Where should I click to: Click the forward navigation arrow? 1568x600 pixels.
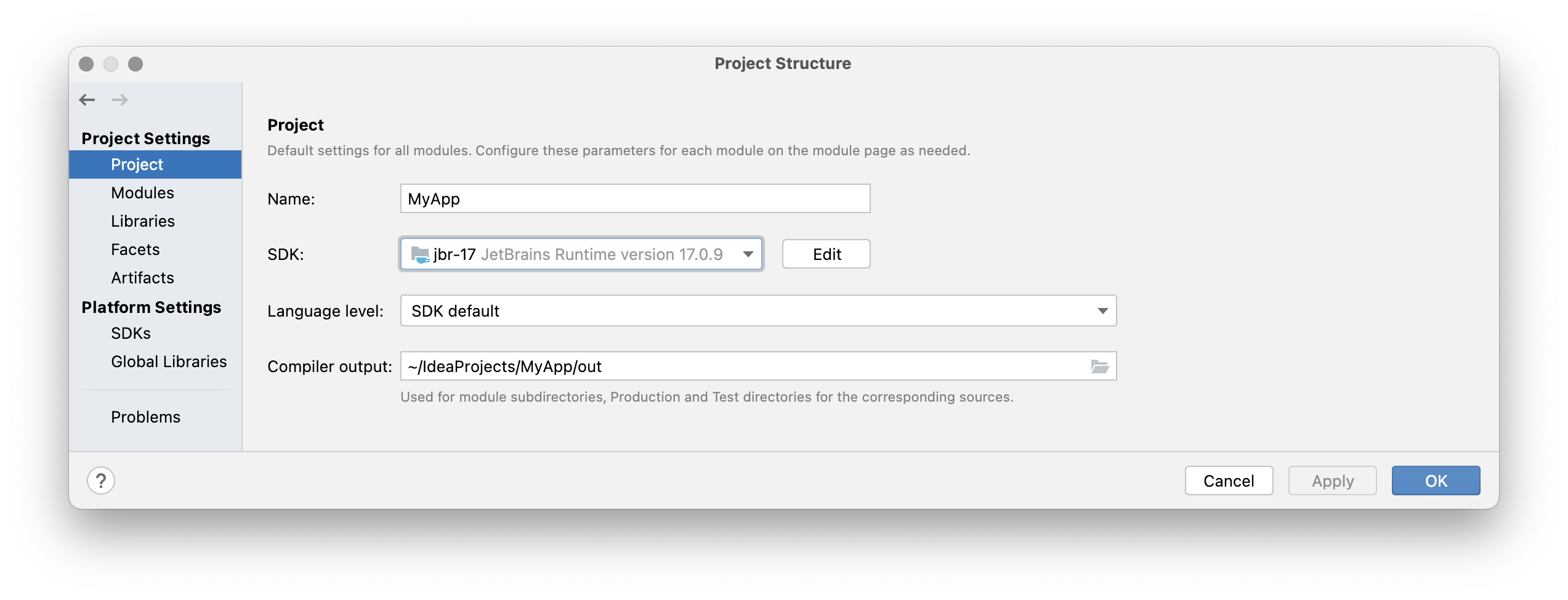click(121, 99)
